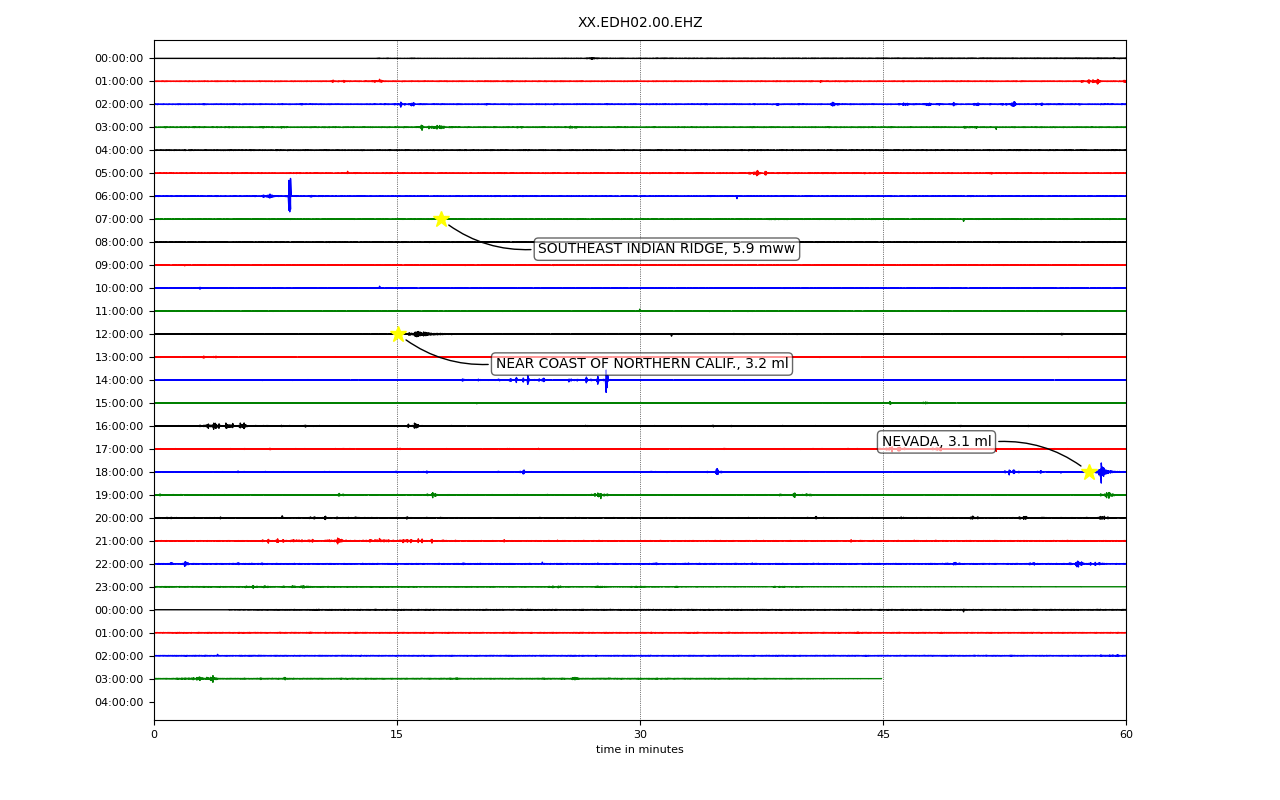Click the 45 tick label on x-axis
The width and height of the screenshot is (1280, 800).
[883, 735]
